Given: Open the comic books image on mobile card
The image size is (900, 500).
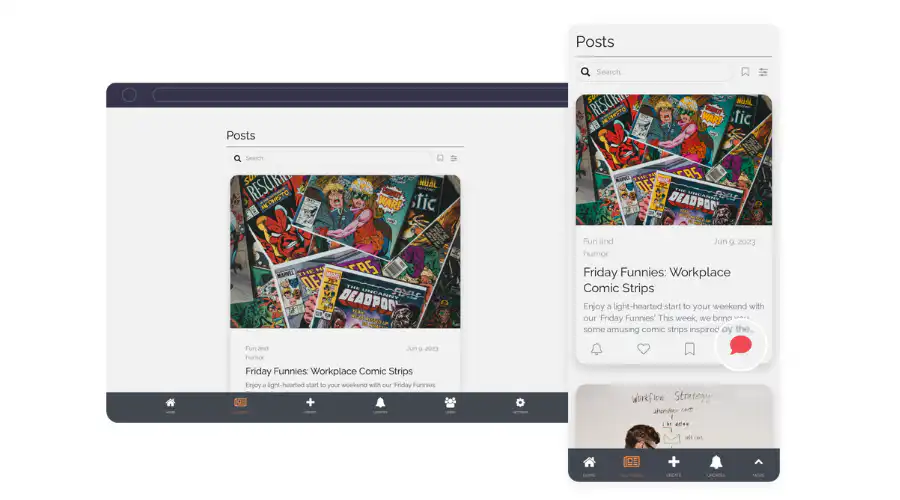Looking at the screenshot, I should click(x=674, y=160).
